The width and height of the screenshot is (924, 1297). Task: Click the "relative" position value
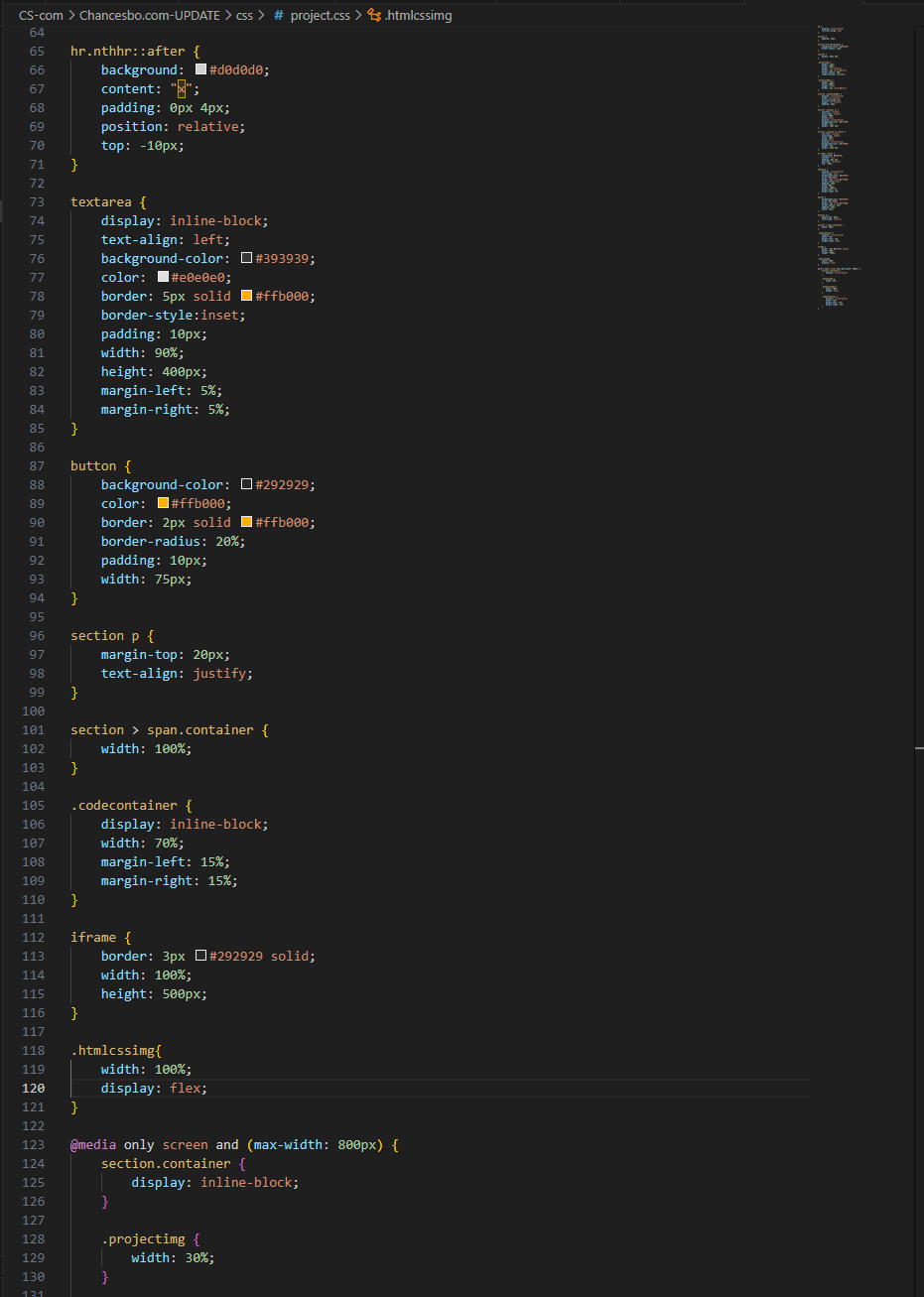point(207,126)
